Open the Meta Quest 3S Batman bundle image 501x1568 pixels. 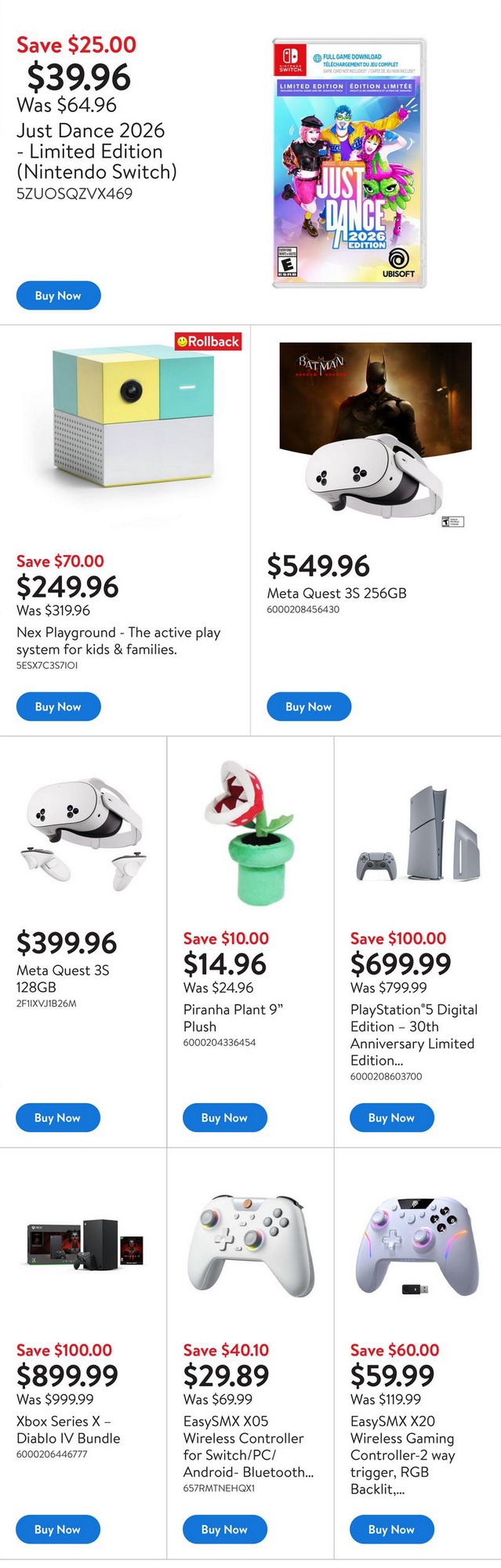(376, 432)
